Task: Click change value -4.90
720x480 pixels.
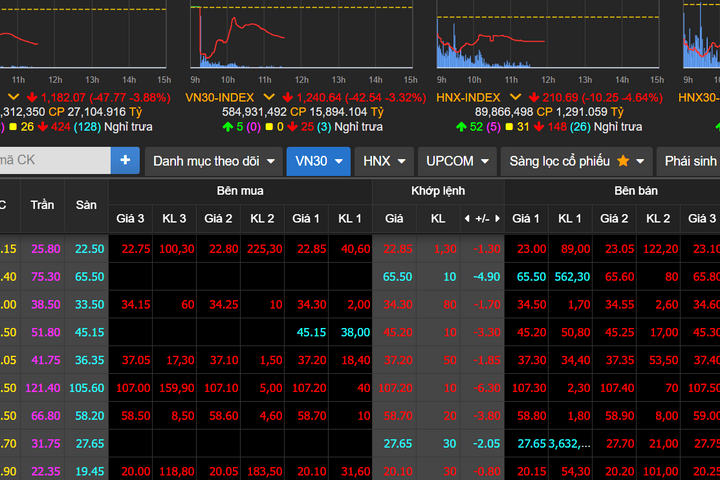Action: pyautogui.click(x=486, y=277)
